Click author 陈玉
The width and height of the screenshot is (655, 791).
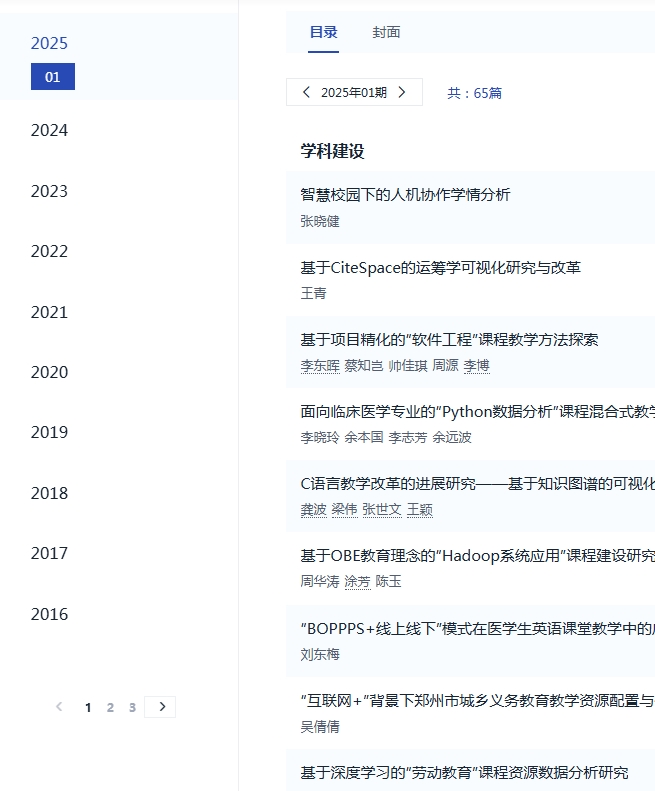tap(389, 582)
